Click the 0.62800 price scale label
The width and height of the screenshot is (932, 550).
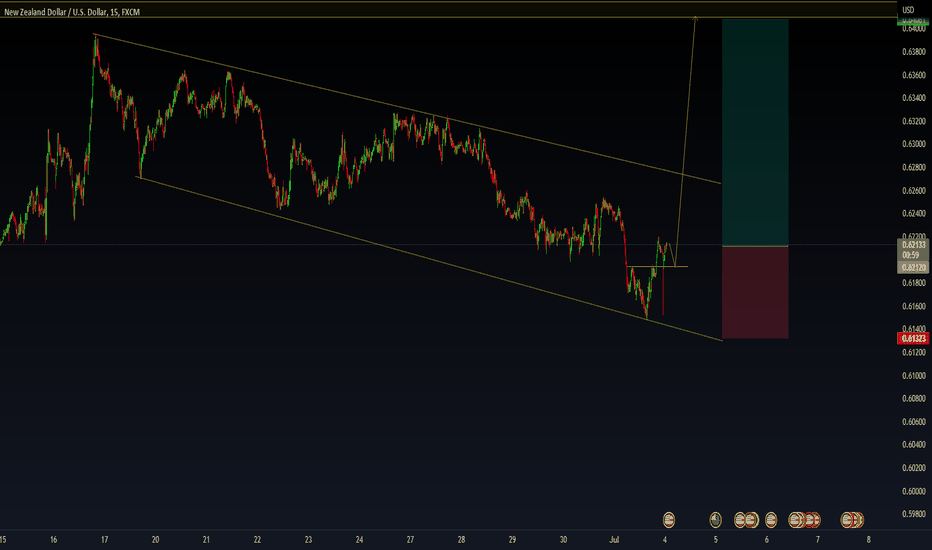tap(914, 167)
